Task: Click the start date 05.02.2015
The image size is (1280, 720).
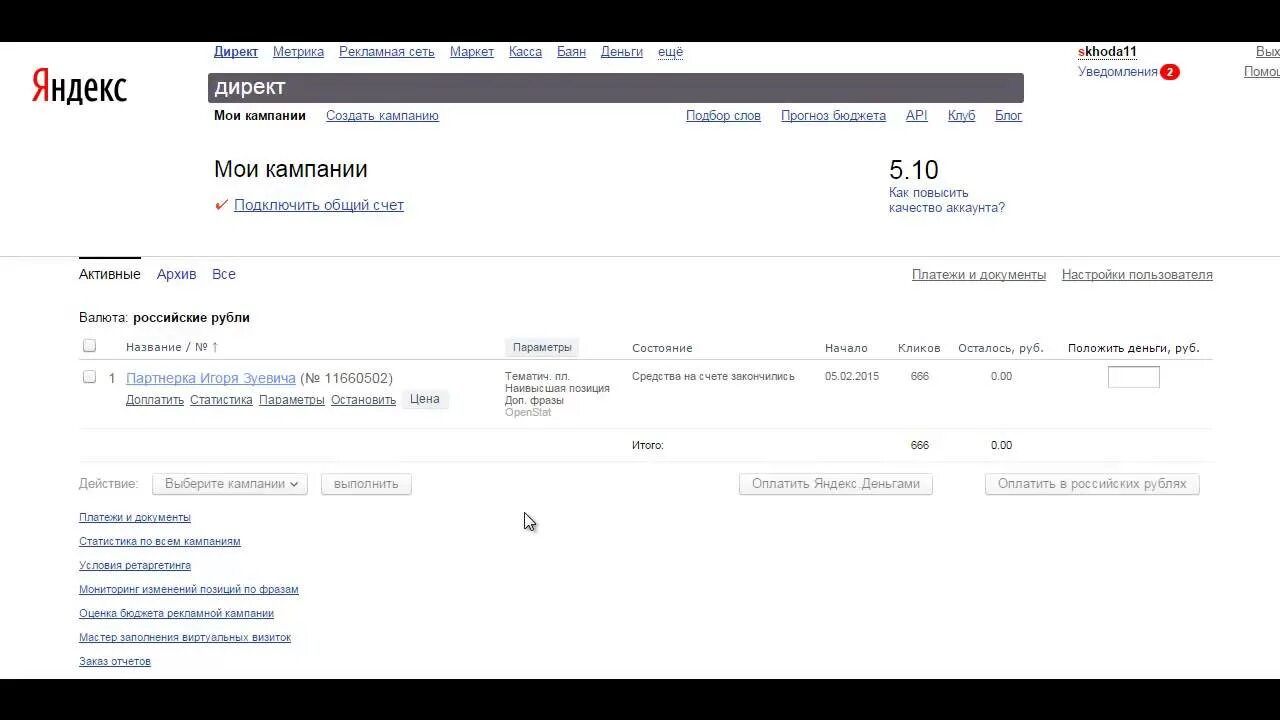Action: click(x=852, y=377)
